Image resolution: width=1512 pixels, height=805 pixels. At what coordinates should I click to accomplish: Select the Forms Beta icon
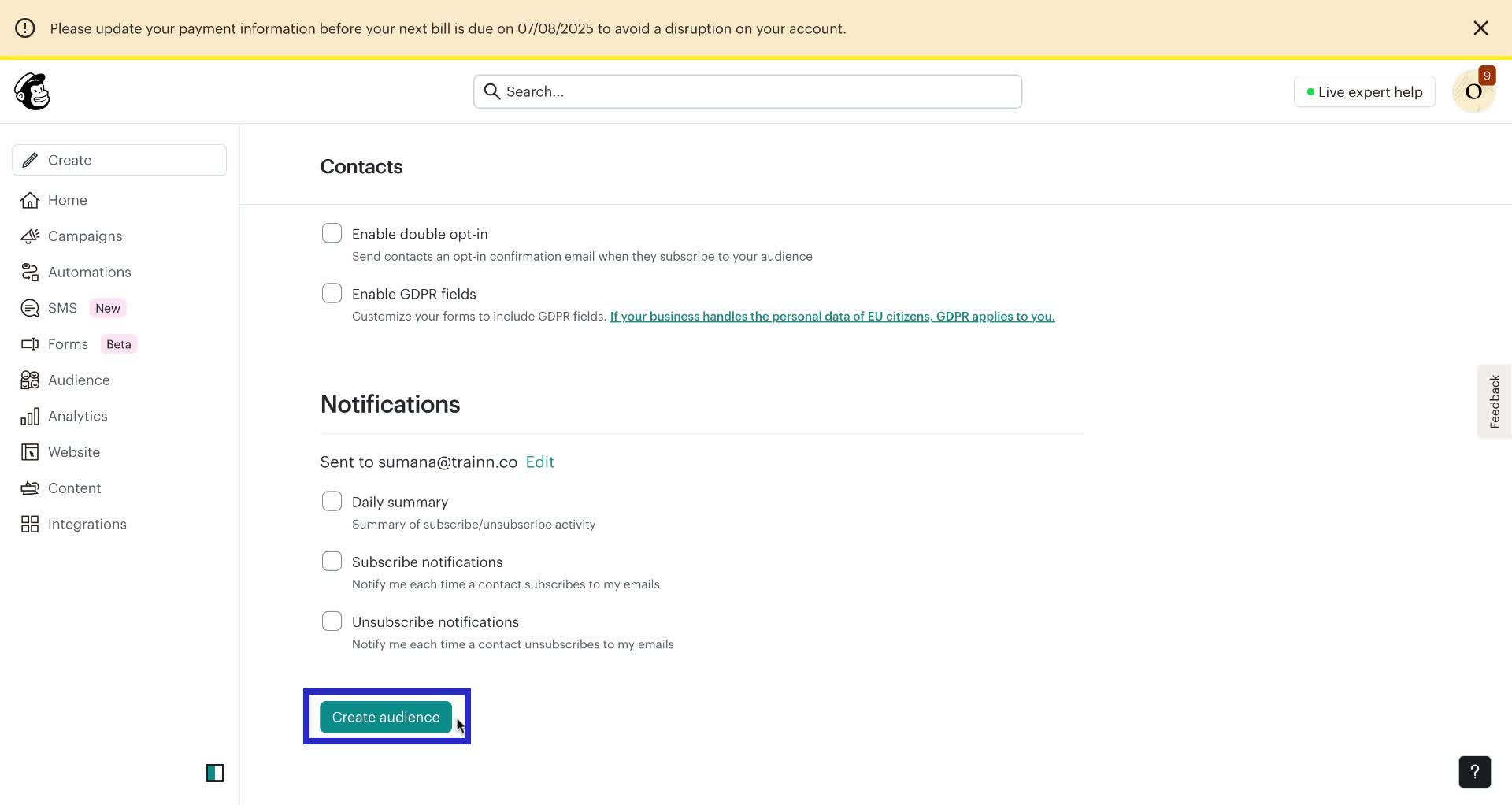pos(29,343)
